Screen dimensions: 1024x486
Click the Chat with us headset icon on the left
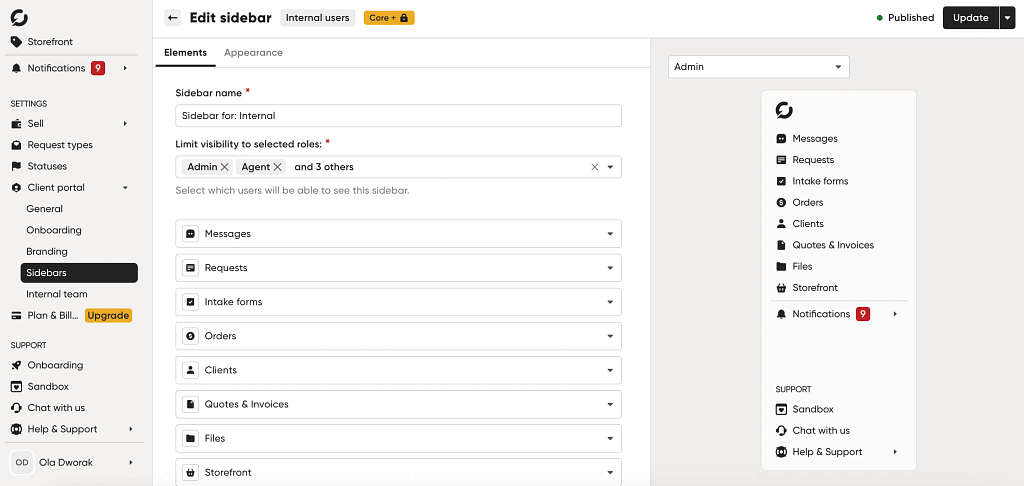point(16,408)
